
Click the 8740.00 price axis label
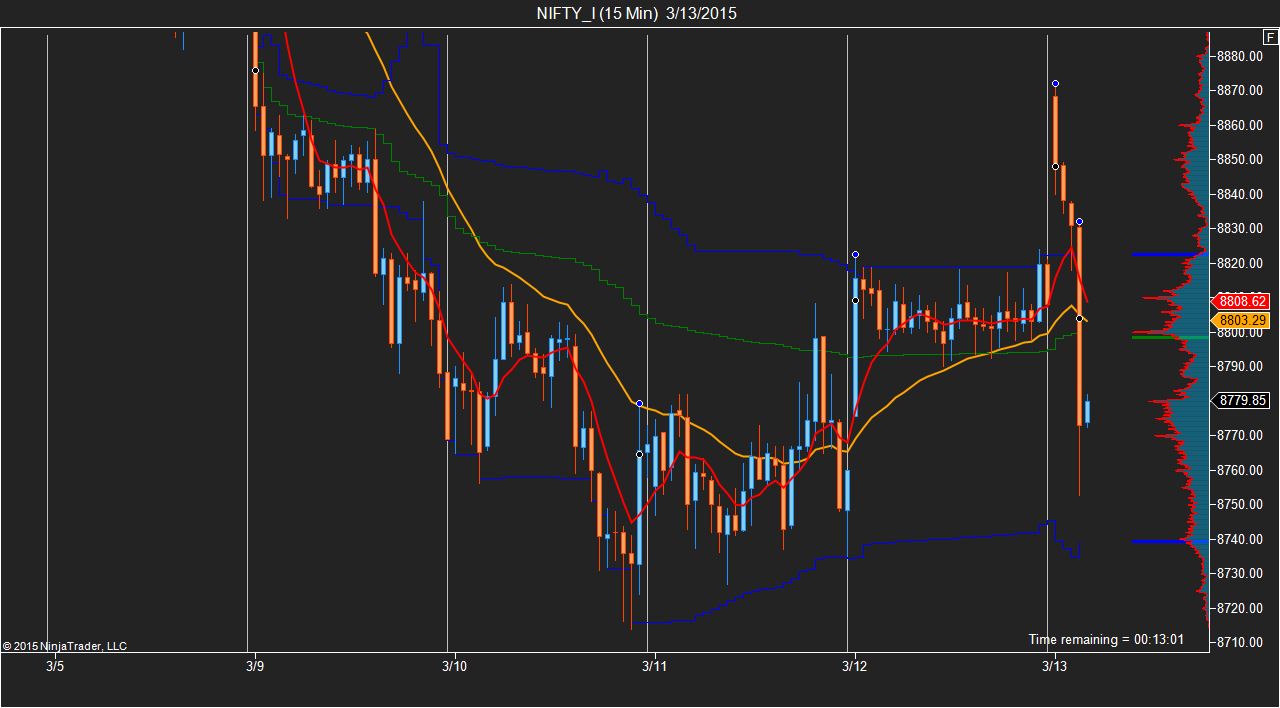pos(1242,539)
